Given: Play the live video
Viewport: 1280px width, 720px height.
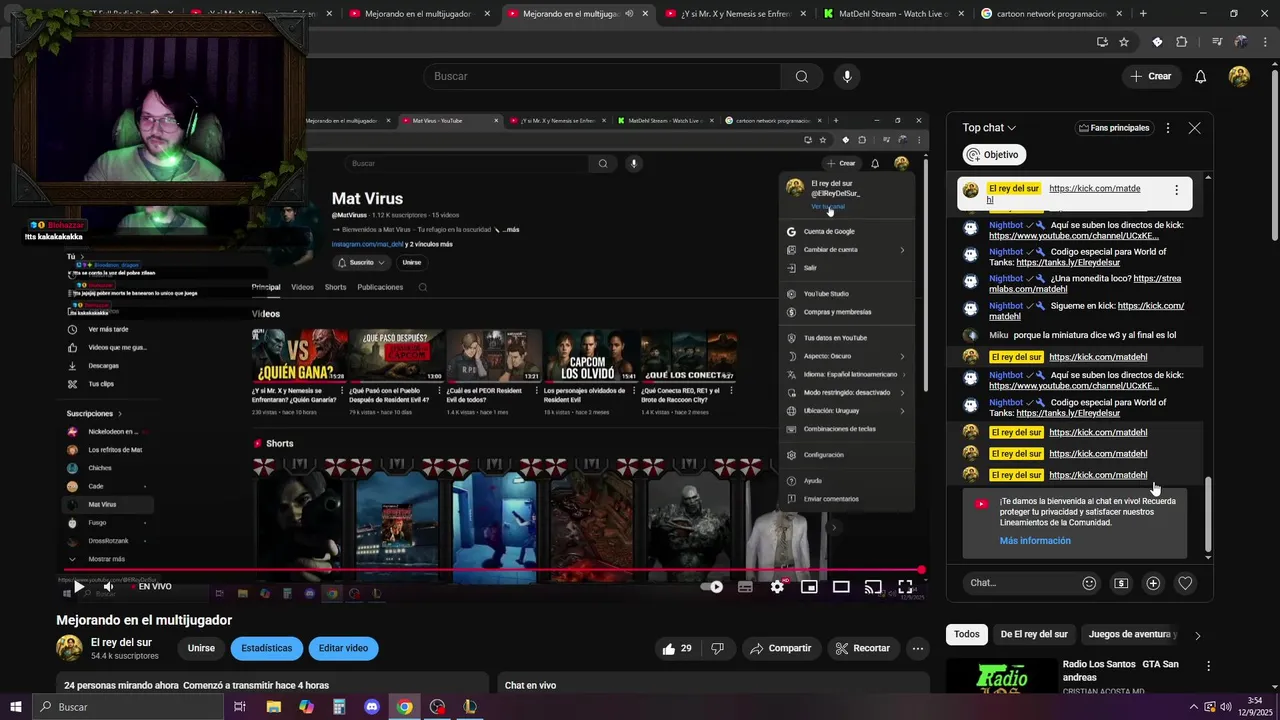Looking at the screenshot, I should coord(78,587).
